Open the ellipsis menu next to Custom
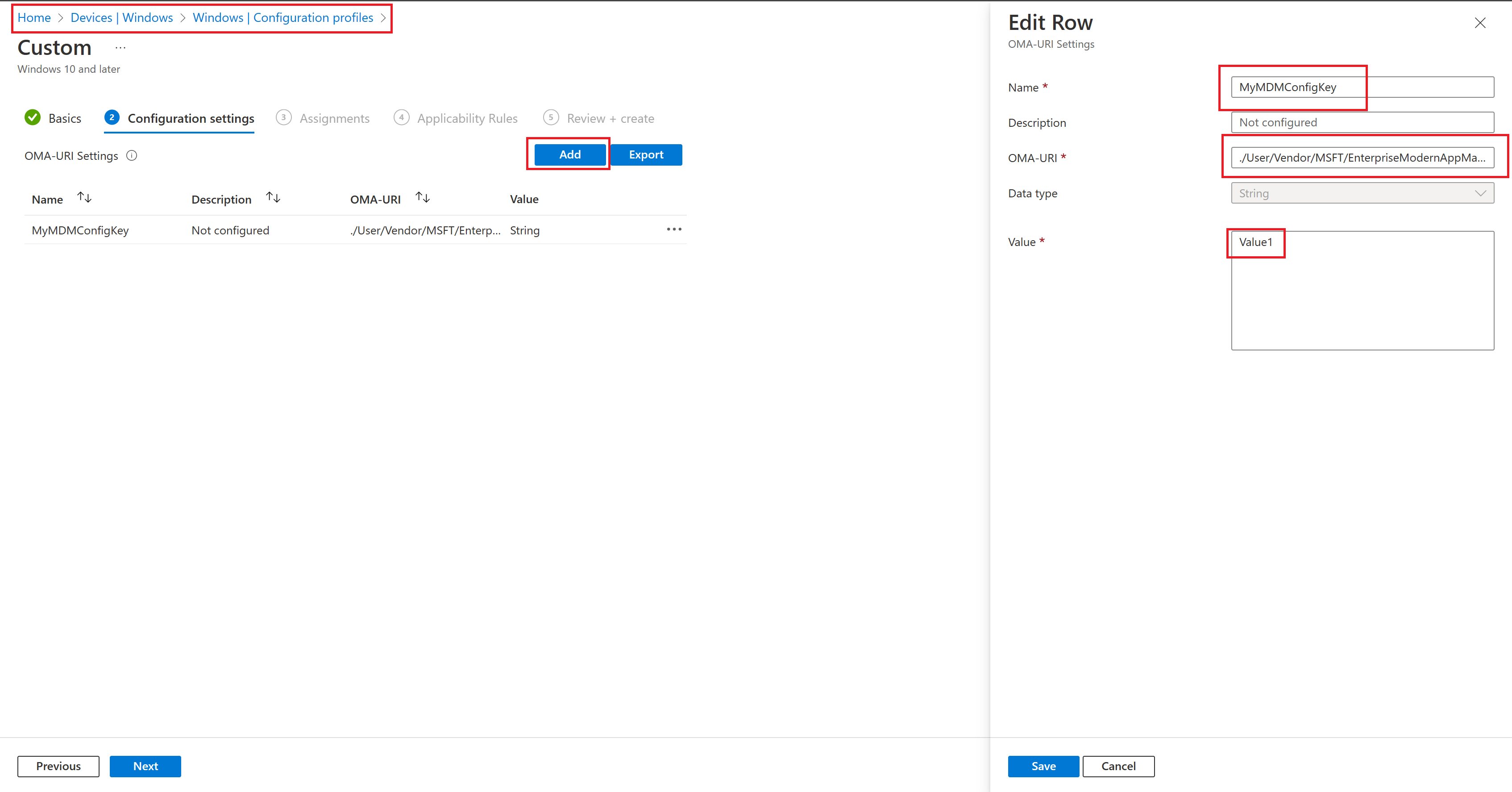This screenshot has height=792, width=1512. [120, 48]
